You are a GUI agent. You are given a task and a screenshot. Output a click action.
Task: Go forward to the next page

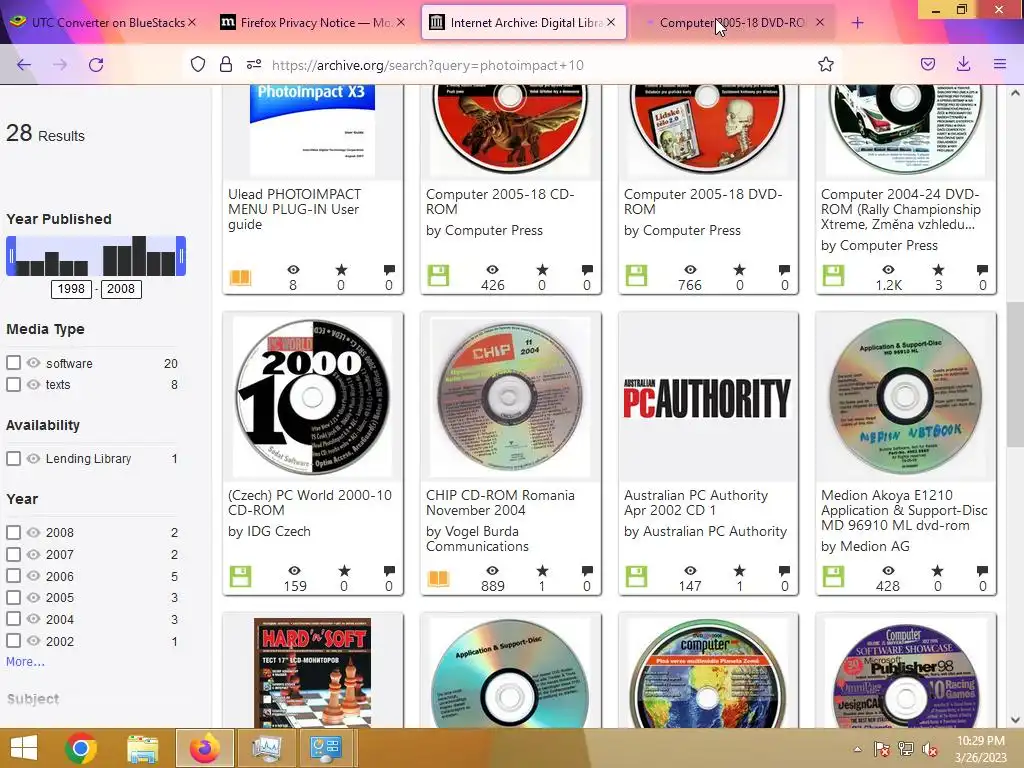point(60,65)
